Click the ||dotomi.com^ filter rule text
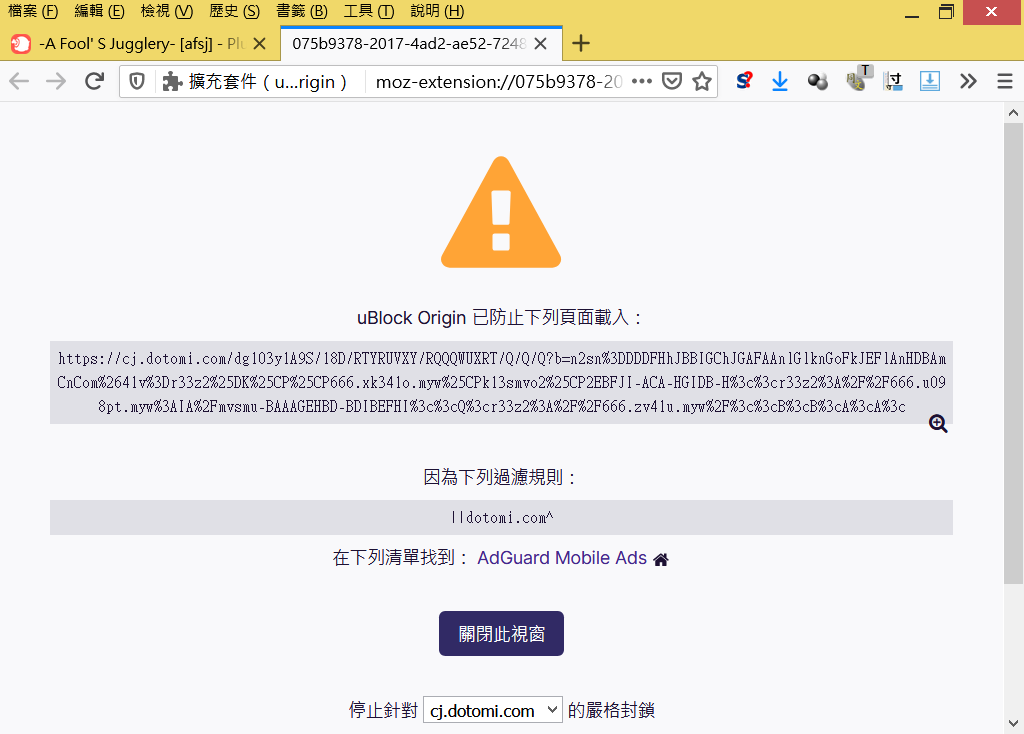This screenshot has height=734, width=1024. tap(502, 518)
